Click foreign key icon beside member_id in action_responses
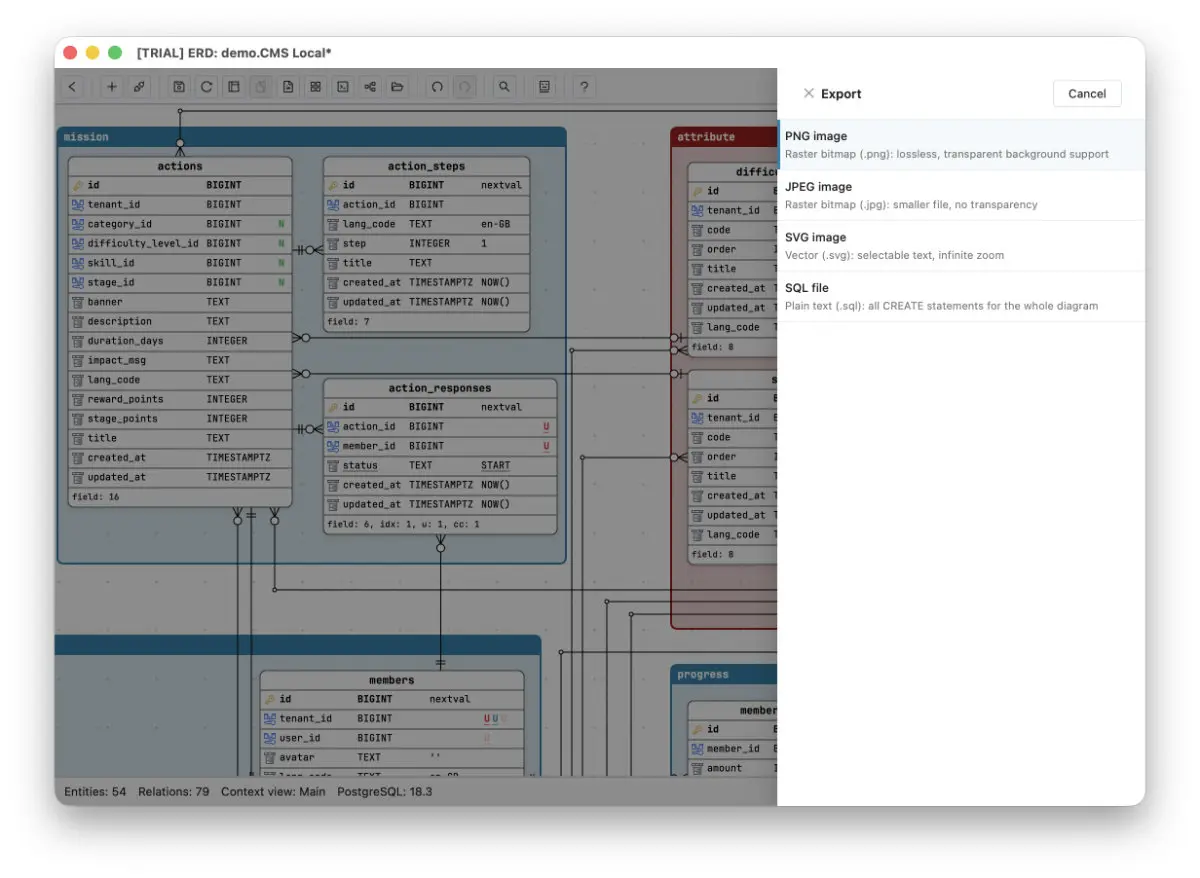The width and height of the screenshot is (1200, 878). 333,446
